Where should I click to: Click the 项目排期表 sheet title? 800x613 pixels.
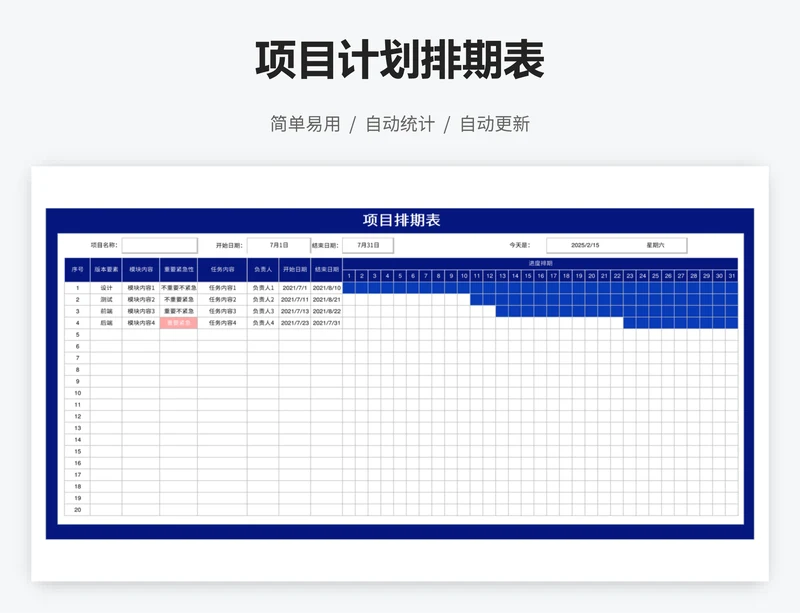(x=402, y=220)
